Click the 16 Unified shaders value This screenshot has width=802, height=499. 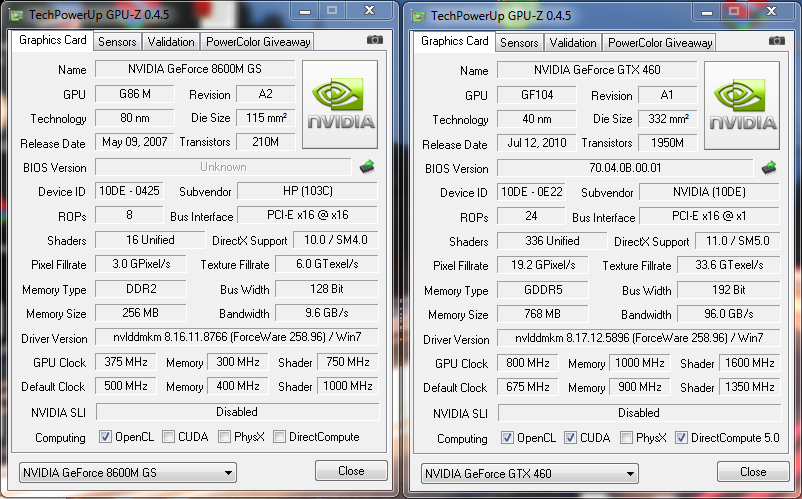[150, 240]
